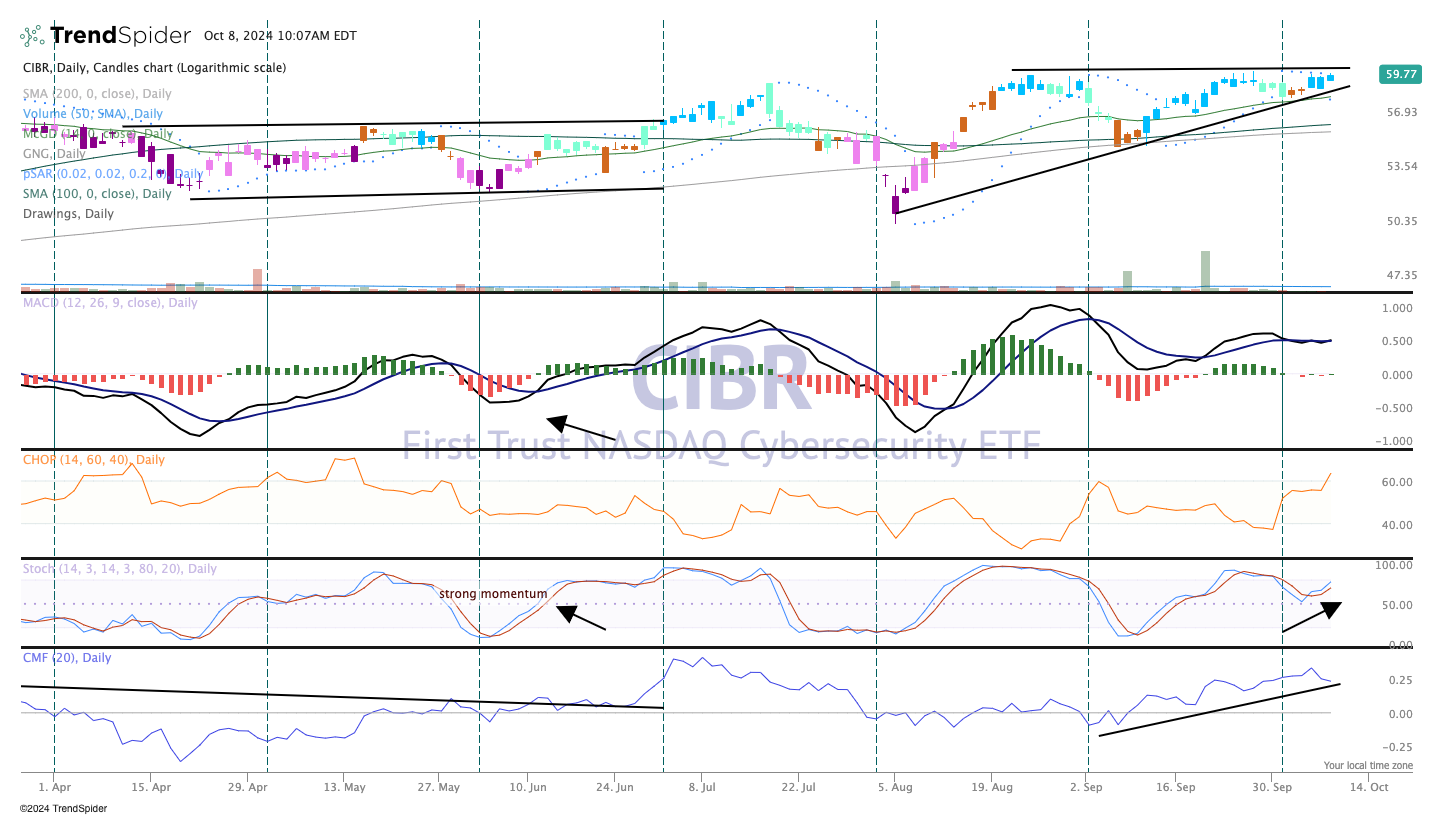The height and width of the screenshot is (818, 1443).
Task: Click the 56.93 level on price axis
Action: [1404, 112]
